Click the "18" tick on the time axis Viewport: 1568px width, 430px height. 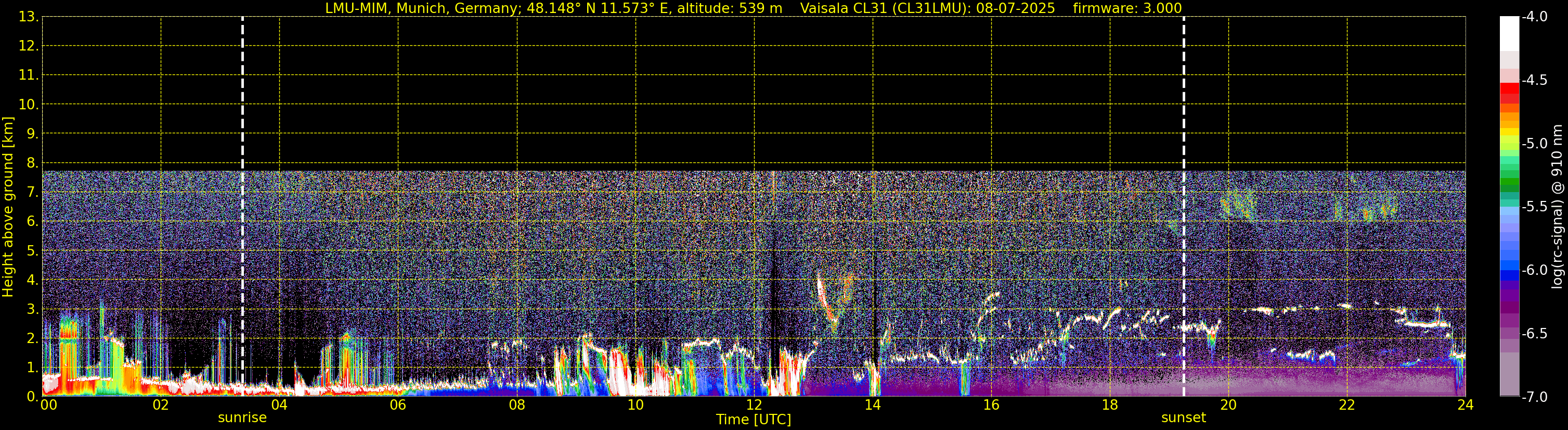pyautogui.click(x=1110, y=406)
